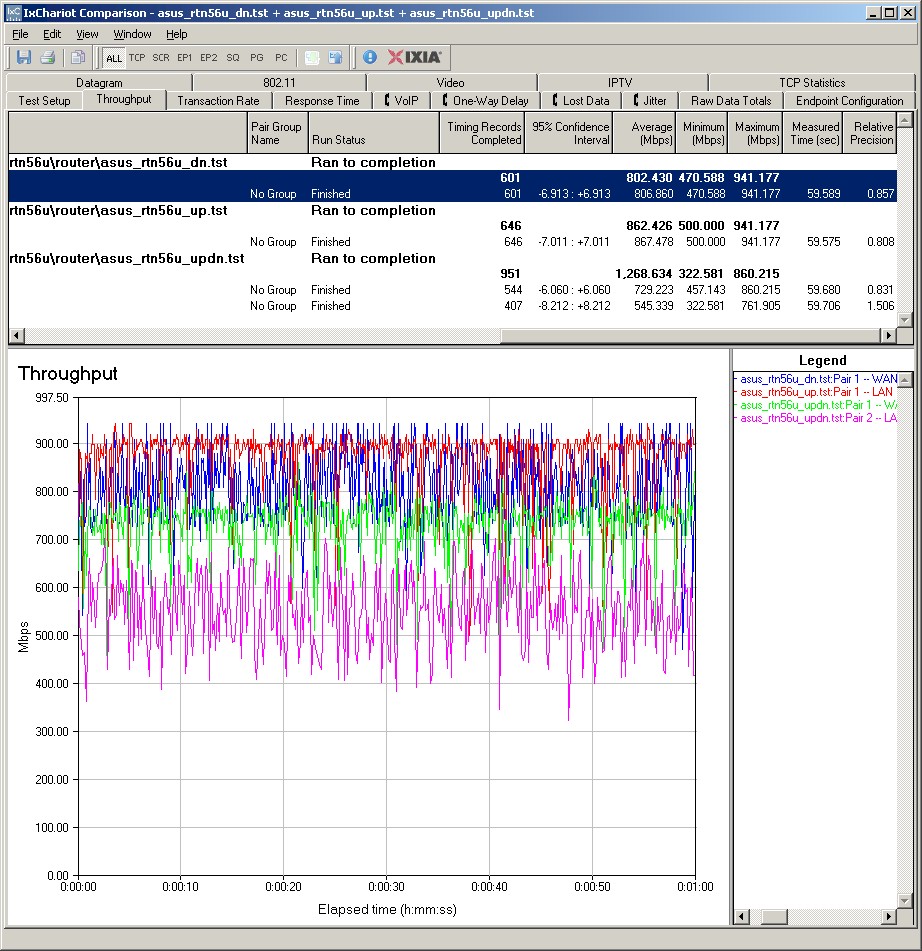
Task: Switch to the One-Way Delay tab
Action: click(x=485, y=101)
